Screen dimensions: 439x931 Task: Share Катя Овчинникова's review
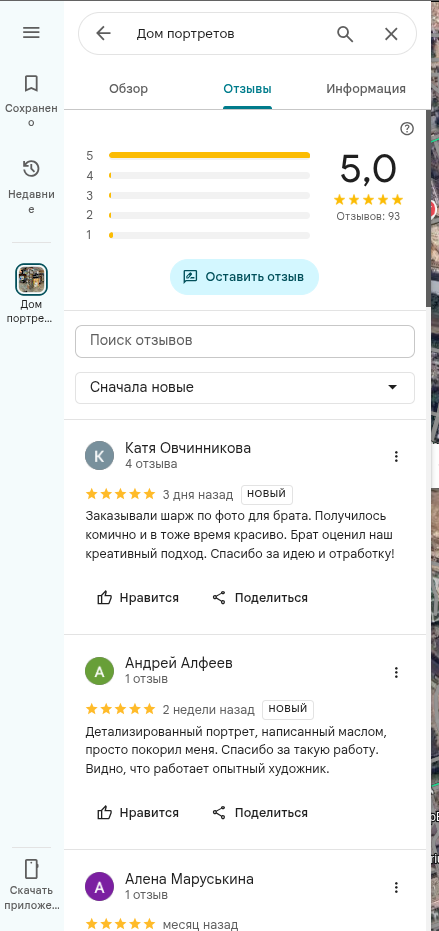tap(260, 598)
